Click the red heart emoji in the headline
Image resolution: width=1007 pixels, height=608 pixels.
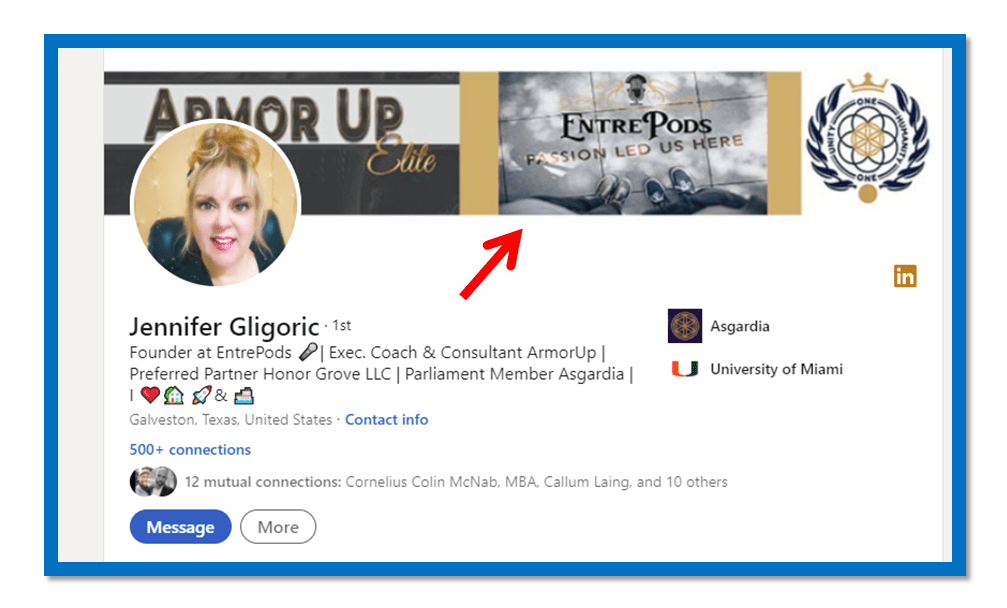150,395
